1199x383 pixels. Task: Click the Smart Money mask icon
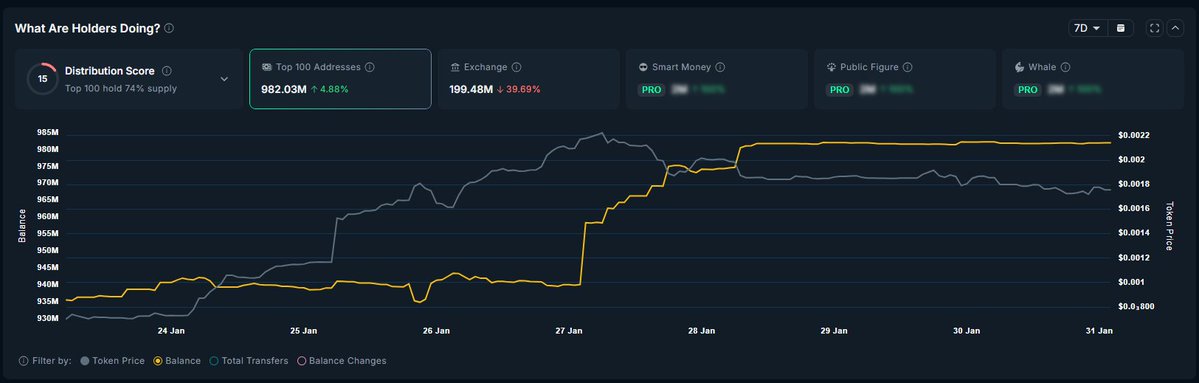(x=644, y=67)
